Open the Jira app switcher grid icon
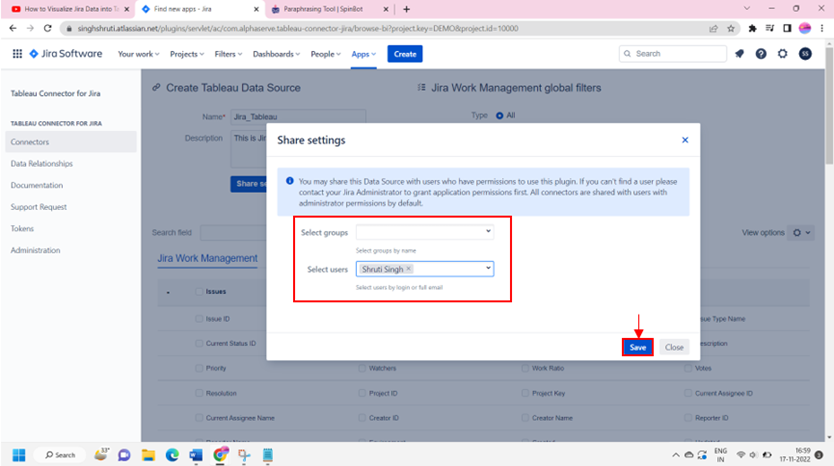The image size is (834, 466). [x=17, y=54]
